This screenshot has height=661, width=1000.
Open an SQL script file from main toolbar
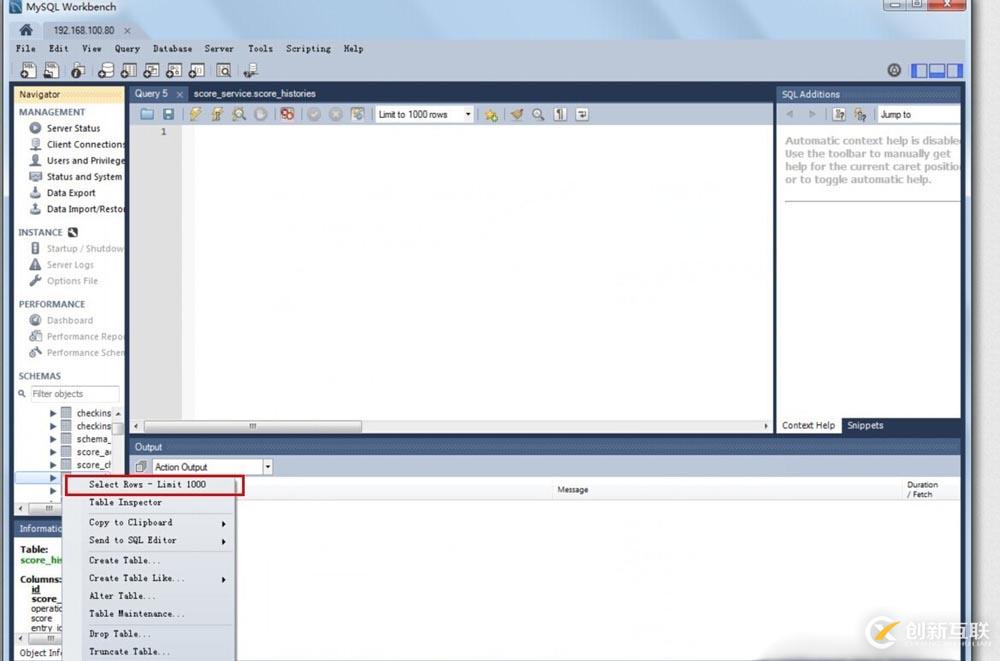click(51, 70)
